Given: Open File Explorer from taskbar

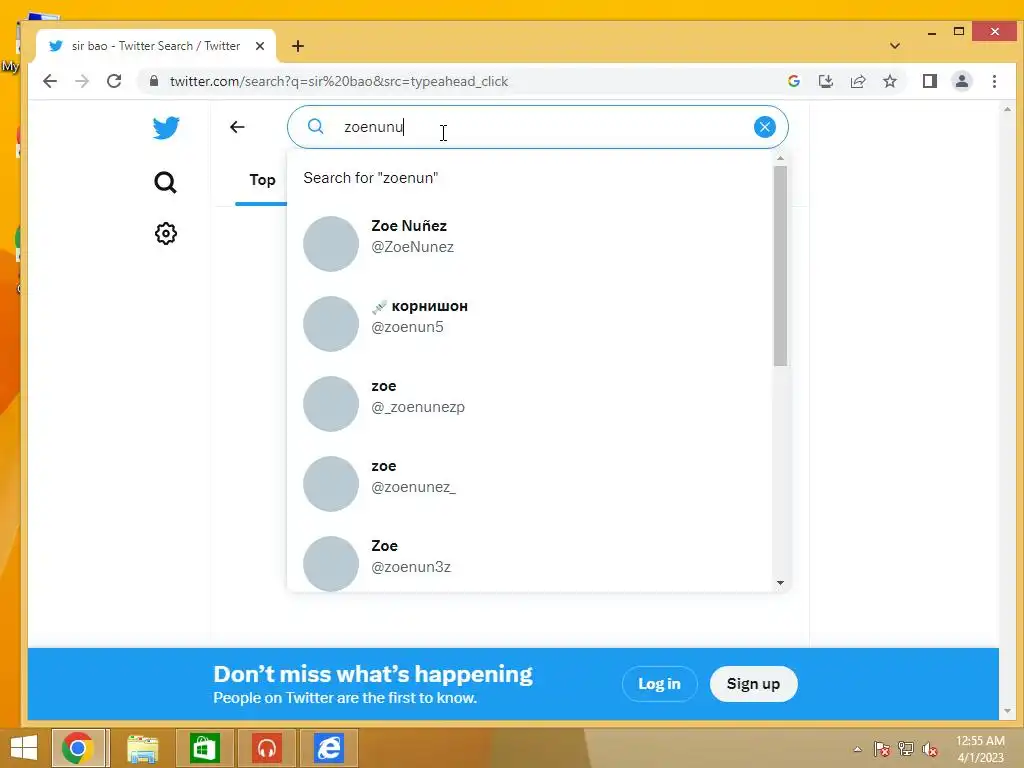Looking at the screenshot, I should tap(142, 748).
